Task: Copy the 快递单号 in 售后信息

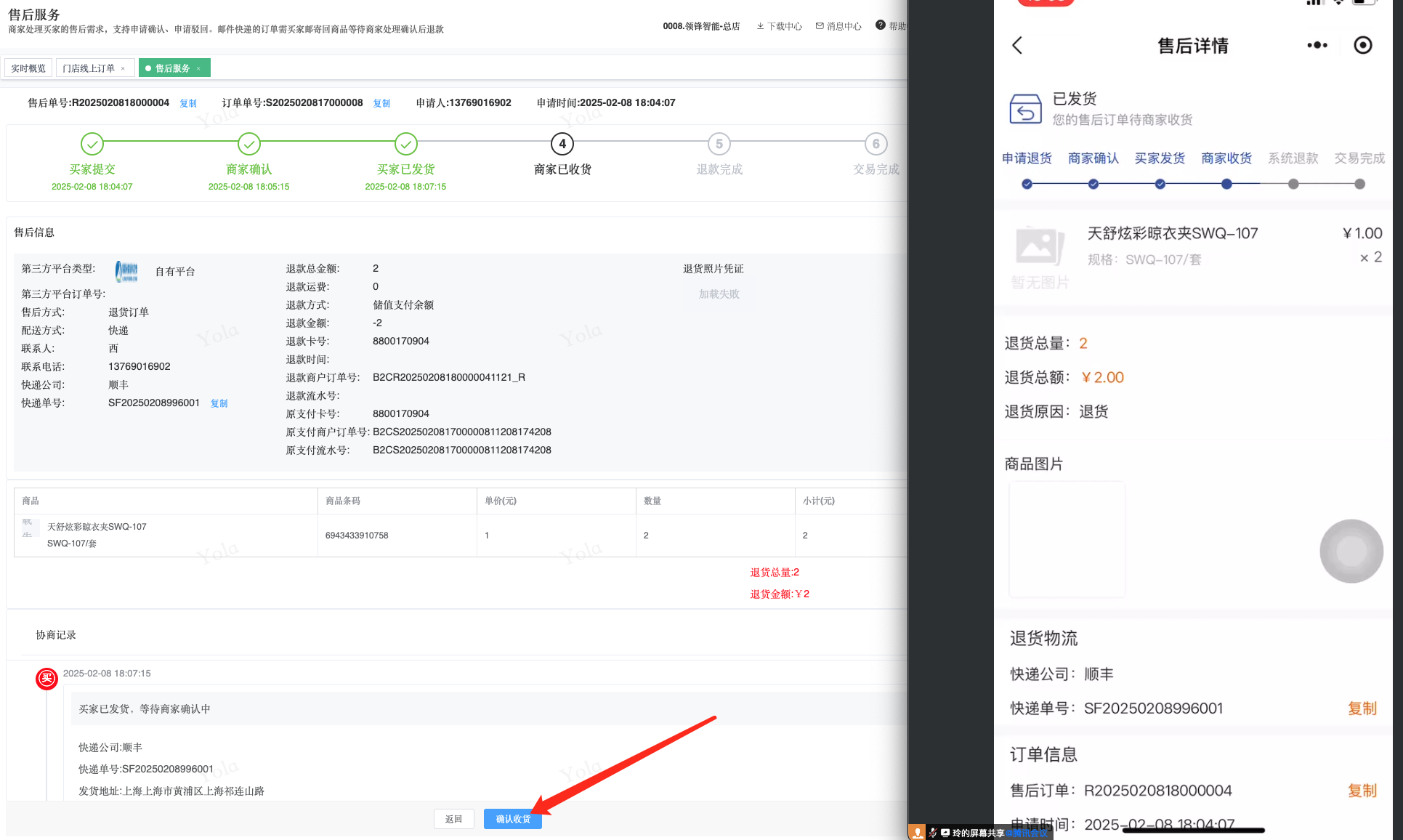Action: click(x=219, y=404)
